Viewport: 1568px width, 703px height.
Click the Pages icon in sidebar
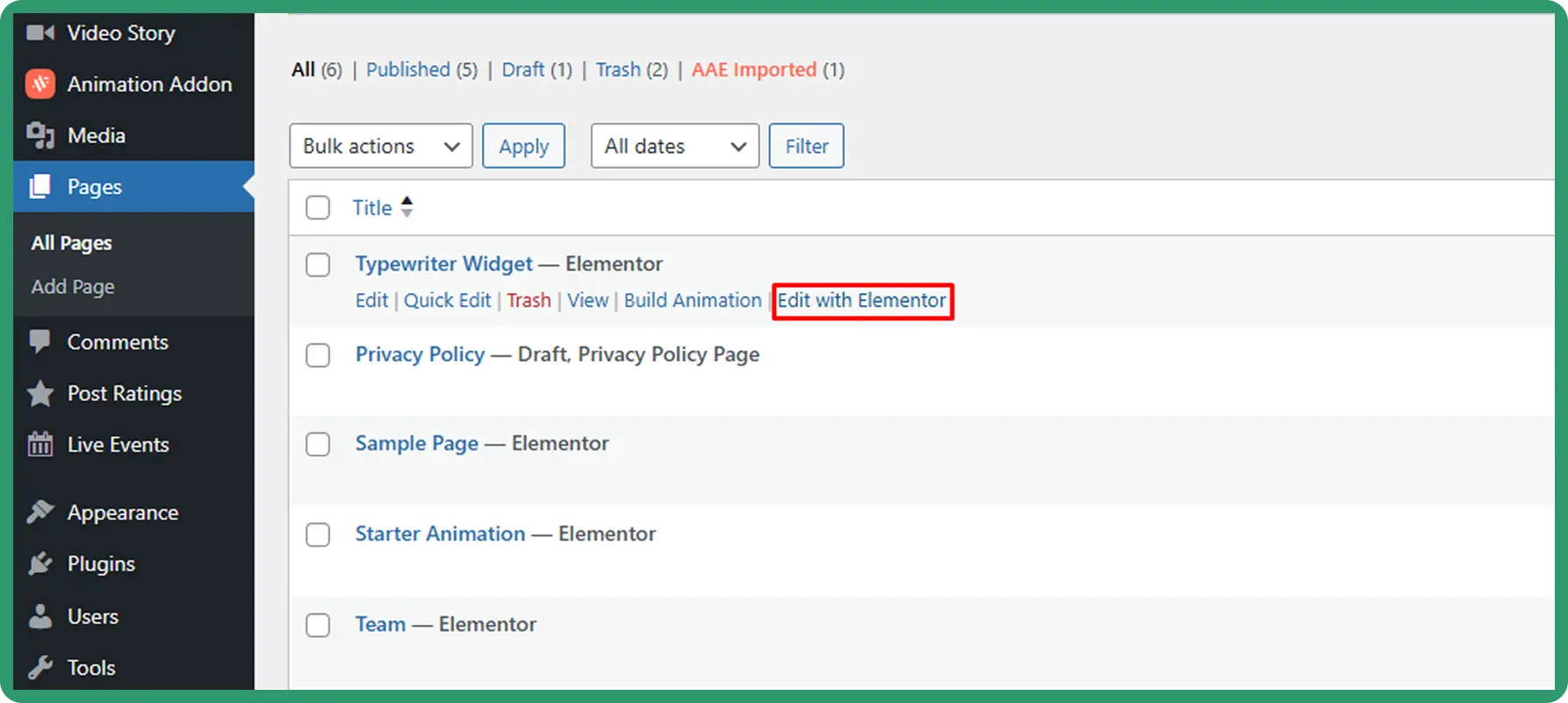40,186
